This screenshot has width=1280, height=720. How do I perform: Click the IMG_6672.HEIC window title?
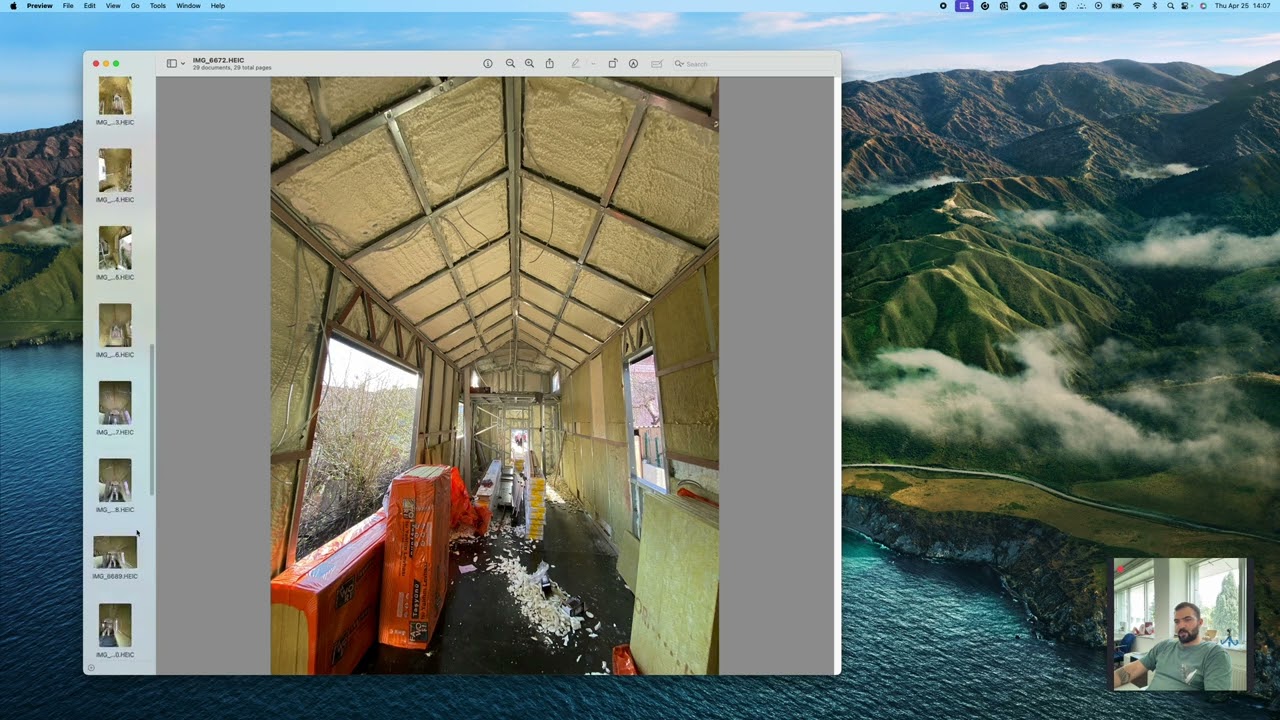219,60
